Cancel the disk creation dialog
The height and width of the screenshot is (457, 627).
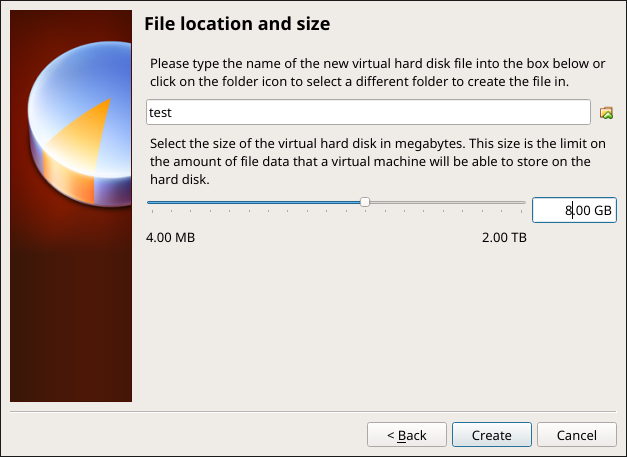[575, 435]
